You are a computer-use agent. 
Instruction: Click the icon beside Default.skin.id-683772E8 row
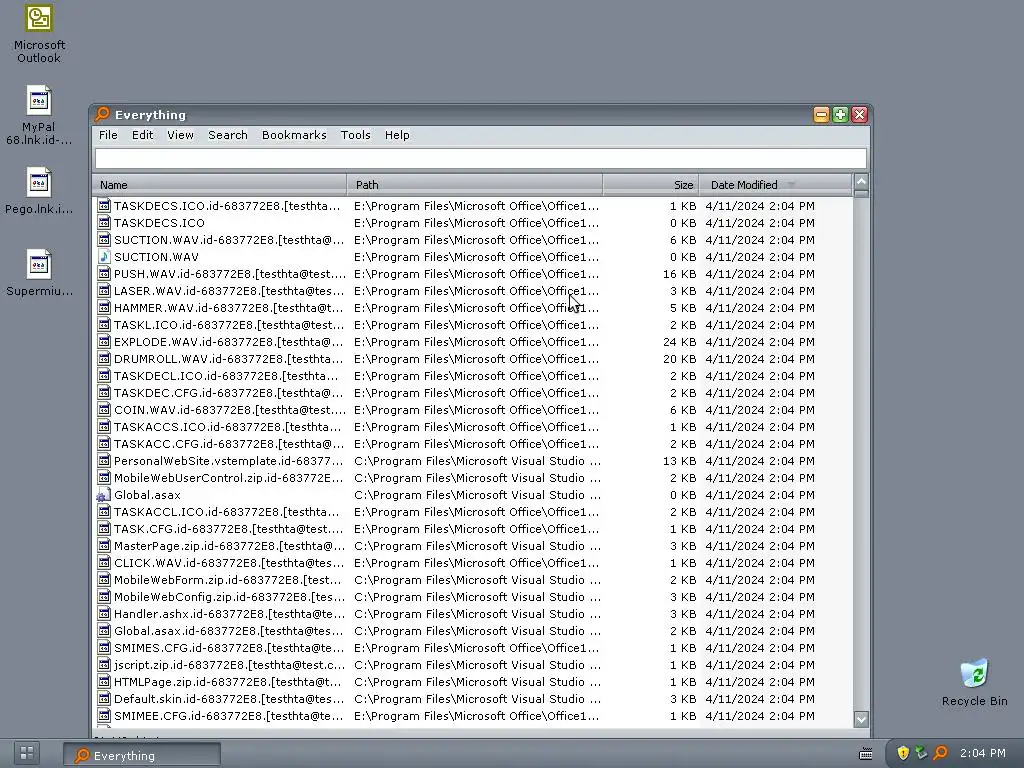pos(104,699)
